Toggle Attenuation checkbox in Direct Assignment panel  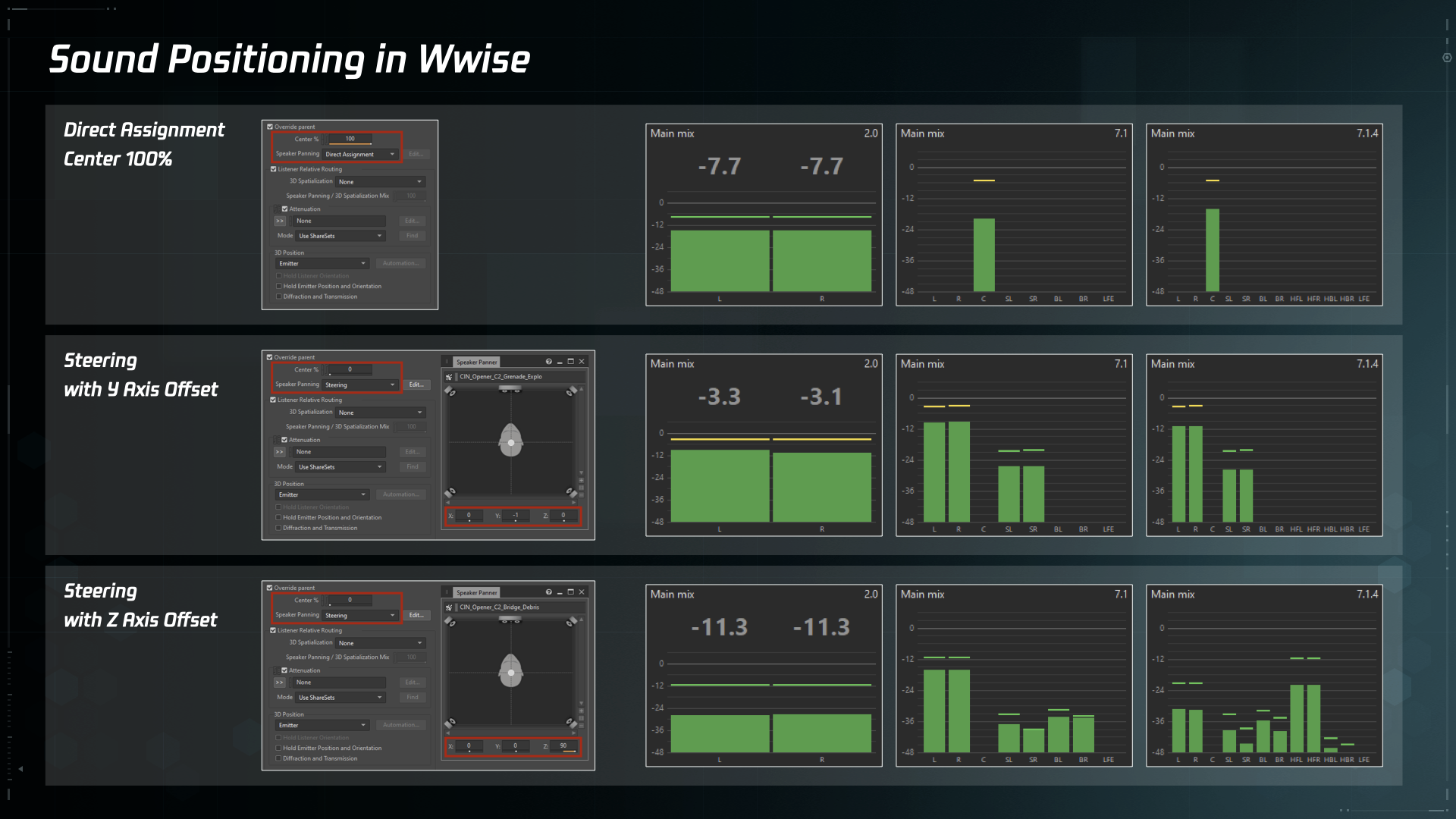(285, 209)
